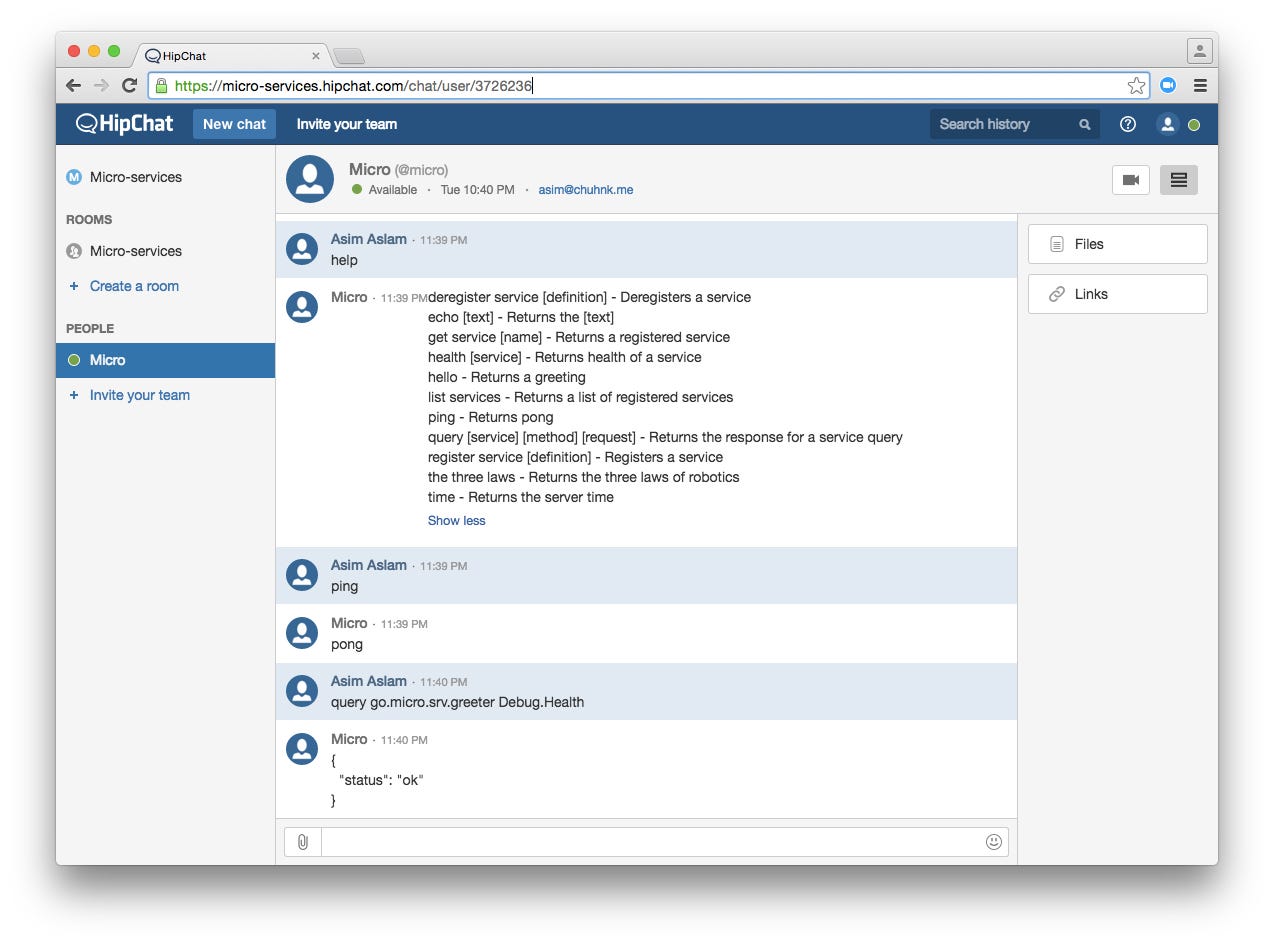Open the Links panel
The height and width of the screenshot is (945, 1274).
click(x=1118, y=294)
